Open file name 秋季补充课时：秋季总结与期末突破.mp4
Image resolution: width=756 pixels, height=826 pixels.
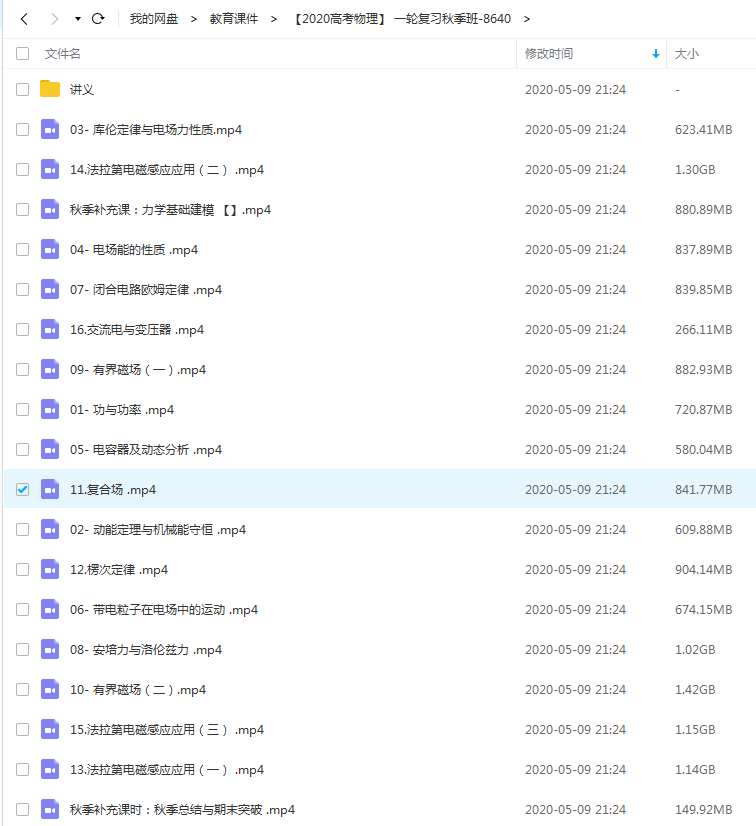pyautogui.click(x=182, y=810)
